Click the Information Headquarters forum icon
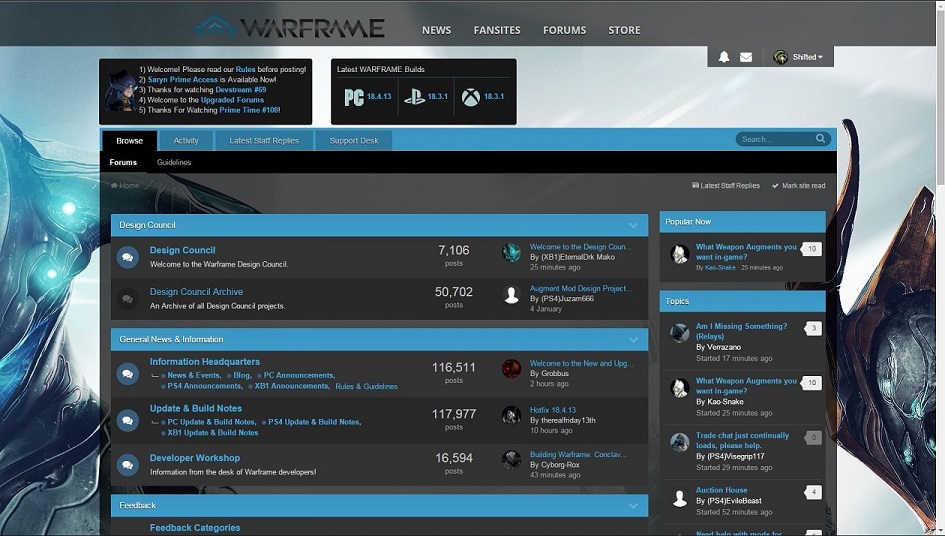Screen dimensions: 945x536 coord(127,374)
